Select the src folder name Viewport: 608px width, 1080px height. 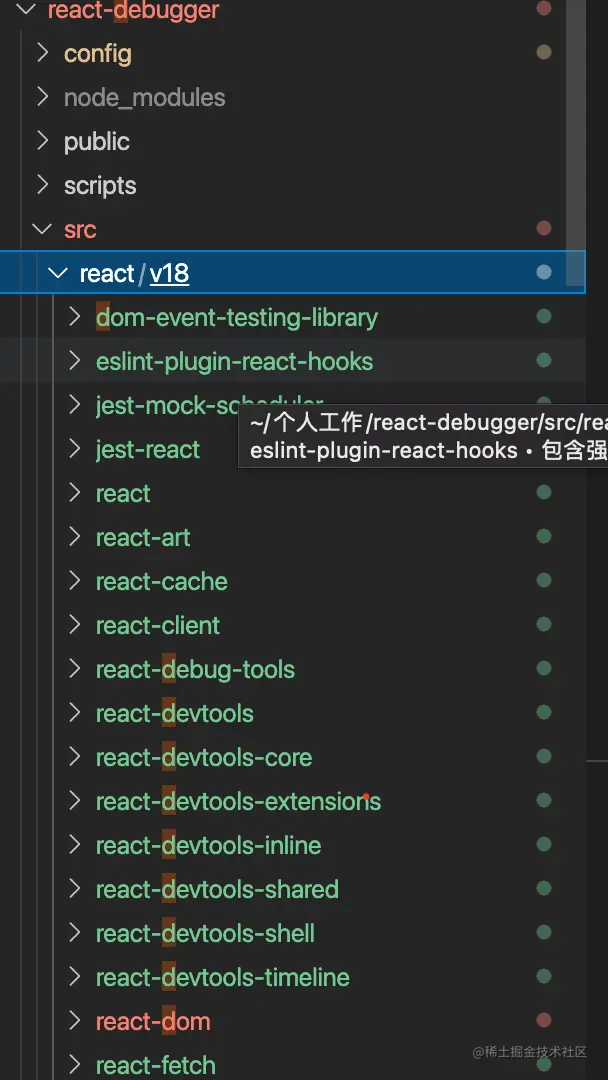[x=80, y=230]
